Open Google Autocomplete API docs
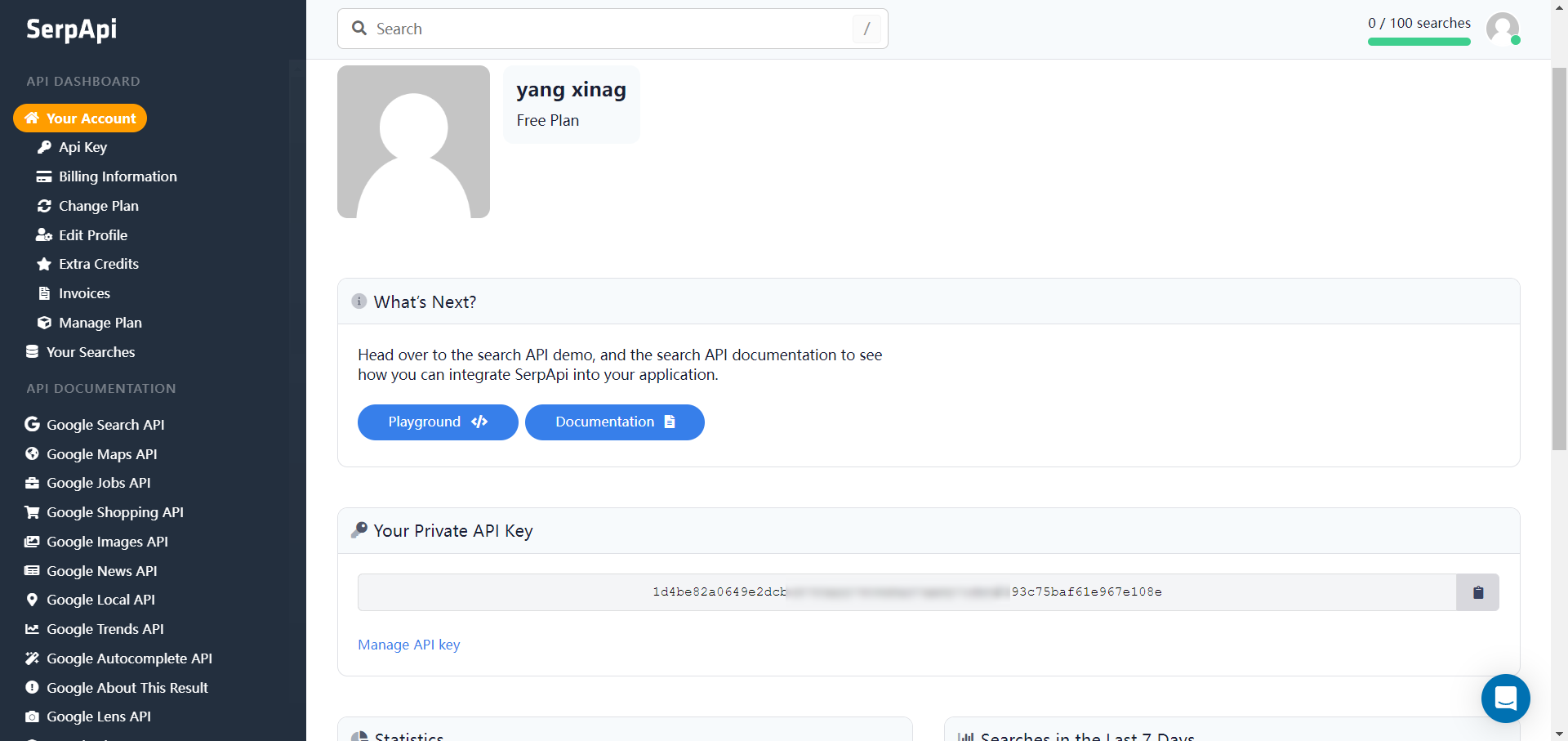This screenshot has height=741, width=1568. click(129, 658)
